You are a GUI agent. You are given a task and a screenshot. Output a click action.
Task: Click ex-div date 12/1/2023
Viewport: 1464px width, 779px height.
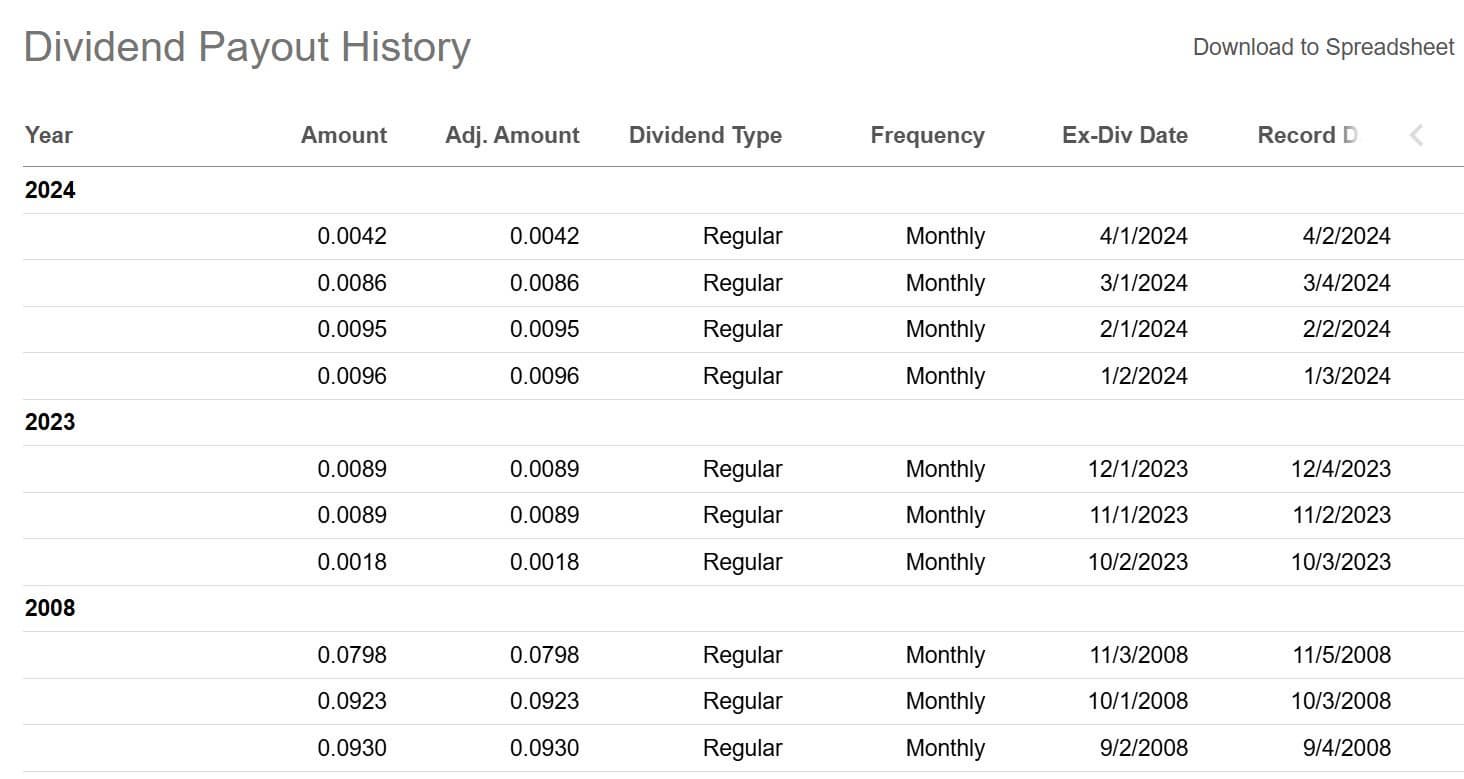coord(1138,469)
